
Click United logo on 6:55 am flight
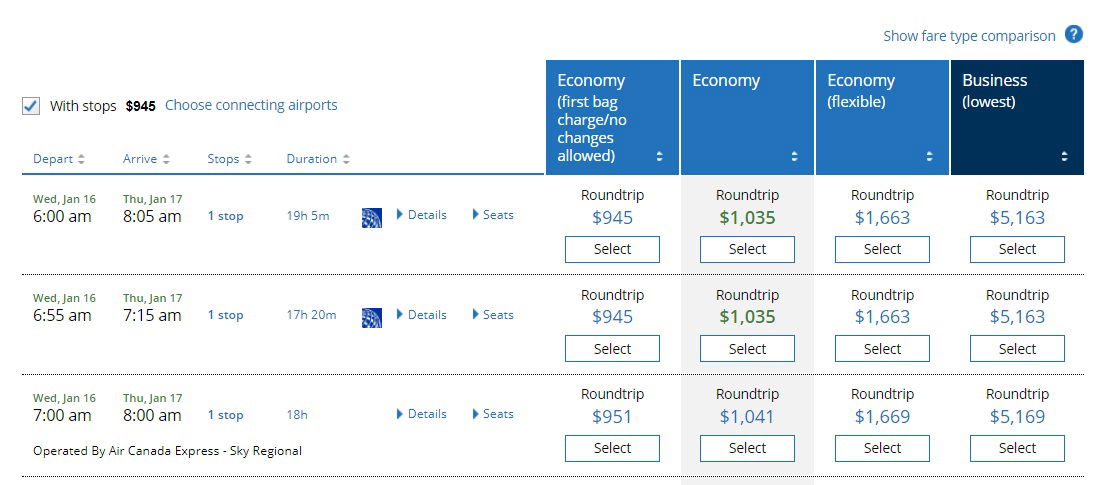372,317
